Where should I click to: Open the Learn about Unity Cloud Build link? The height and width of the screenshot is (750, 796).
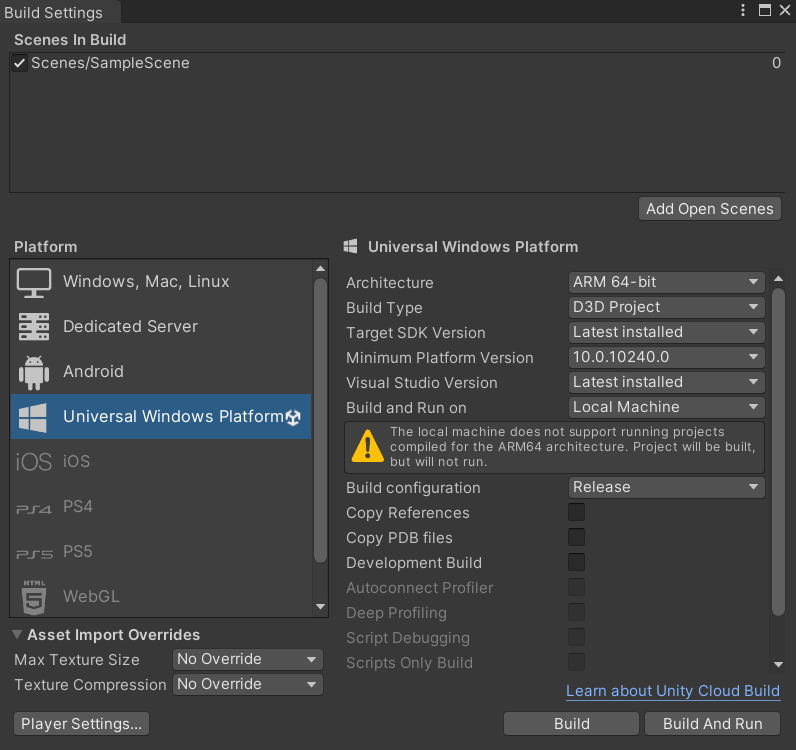(x=673, y=691)
